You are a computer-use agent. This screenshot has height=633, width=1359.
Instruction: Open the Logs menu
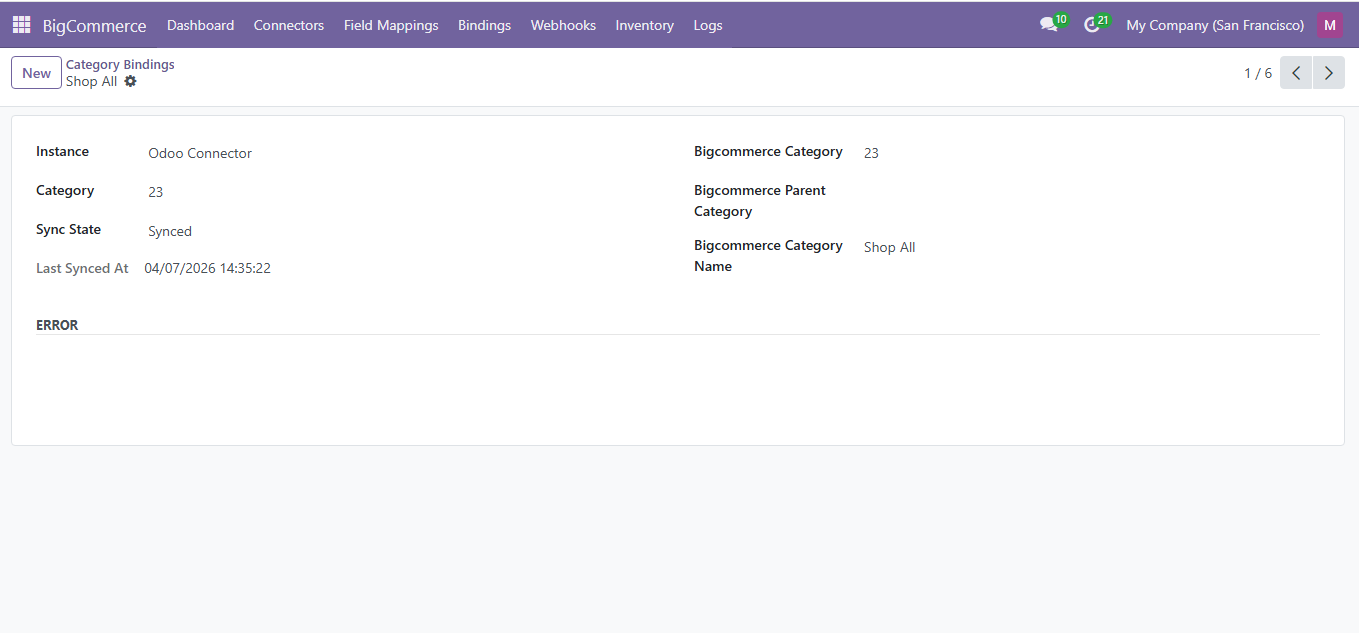click(707, 25)
